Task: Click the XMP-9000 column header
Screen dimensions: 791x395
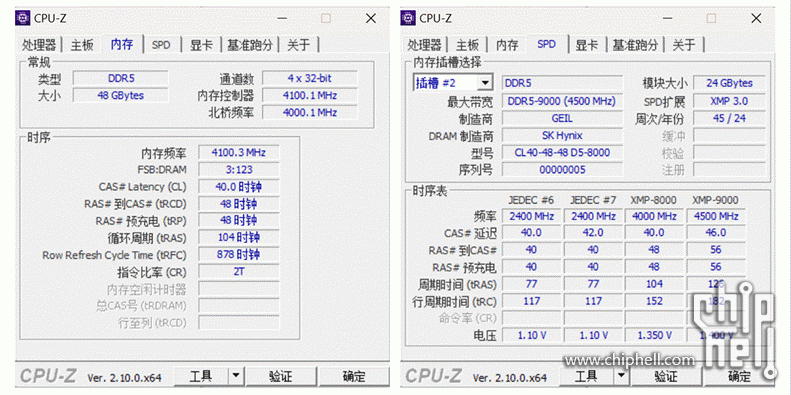Action: point(715,200)
